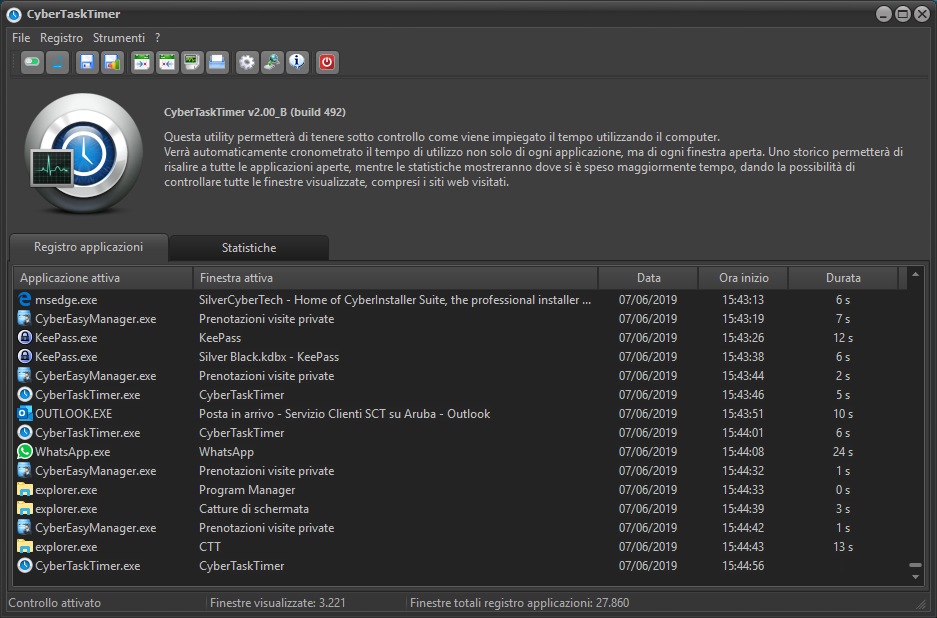Open the Registro menu
Image resolution: width=937 pixels, height=618 pixels.
tap(62, 38)
